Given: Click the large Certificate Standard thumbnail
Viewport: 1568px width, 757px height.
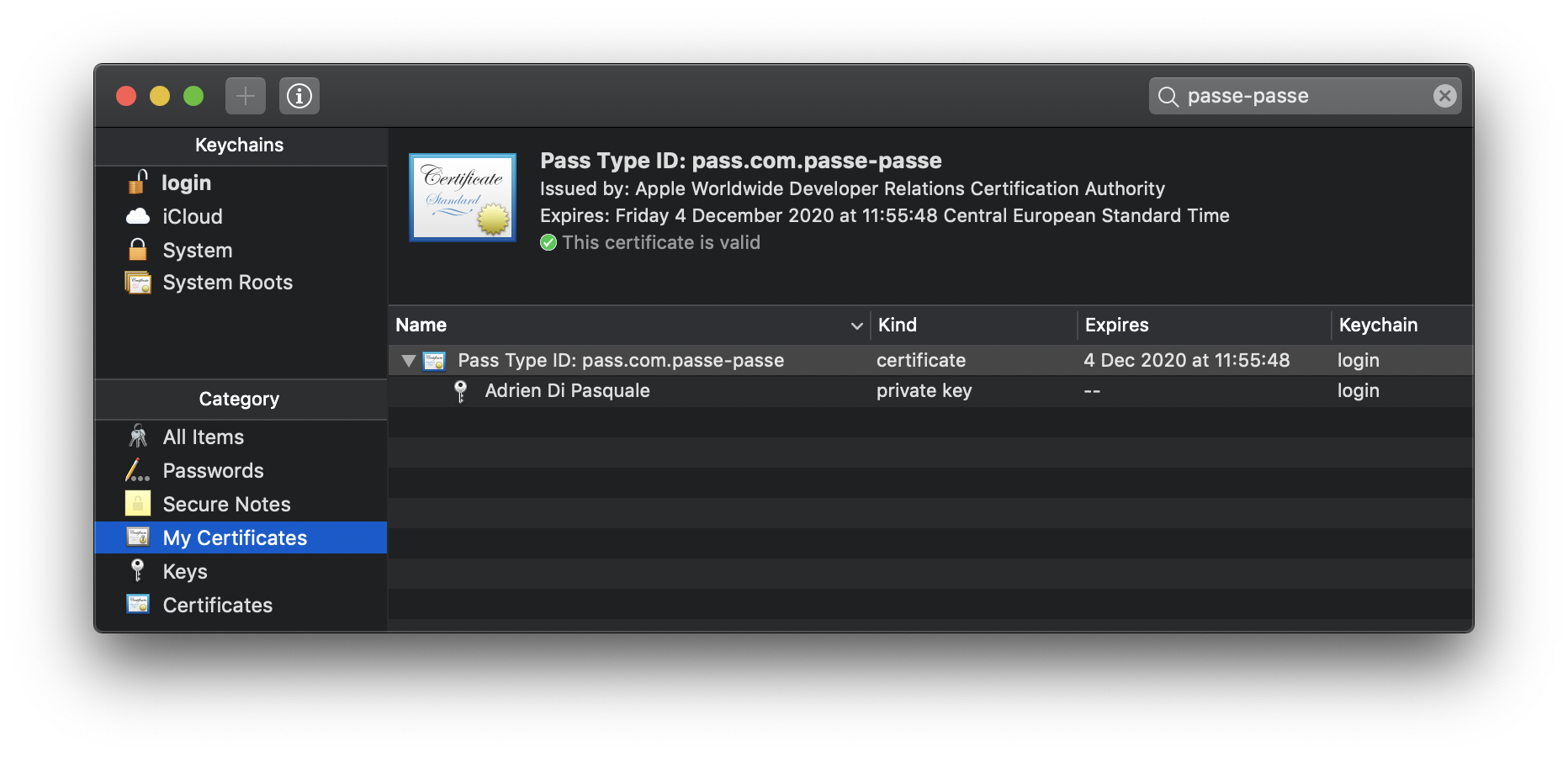Looking at the screenshot, I should point(463,198).
